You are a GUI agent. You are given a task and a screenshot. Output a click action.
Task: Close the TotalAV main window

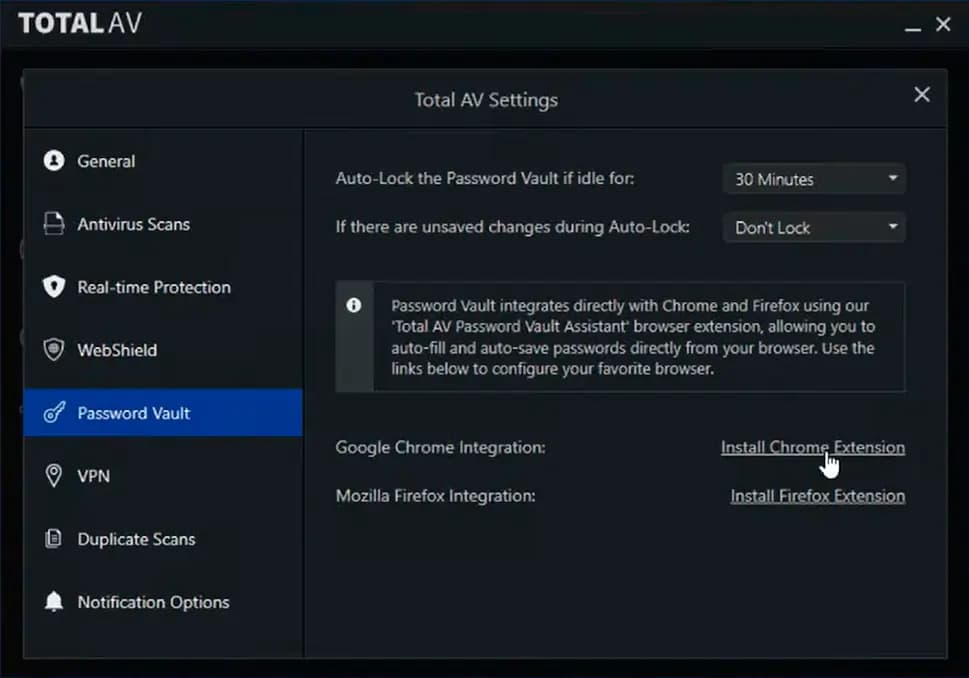coord(942,24)
